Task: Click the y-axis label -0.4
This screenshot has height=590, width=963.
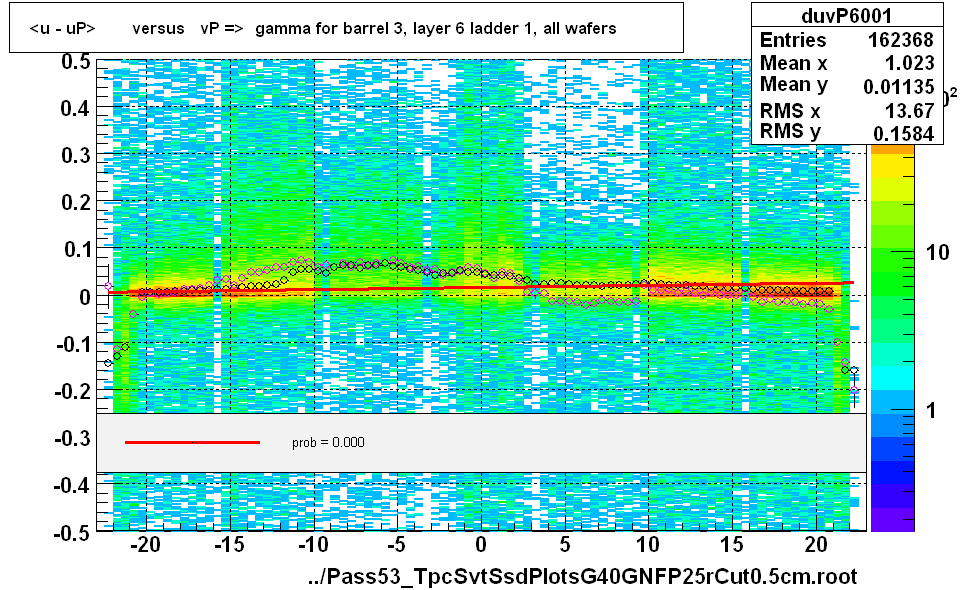Action: [73, 486]
